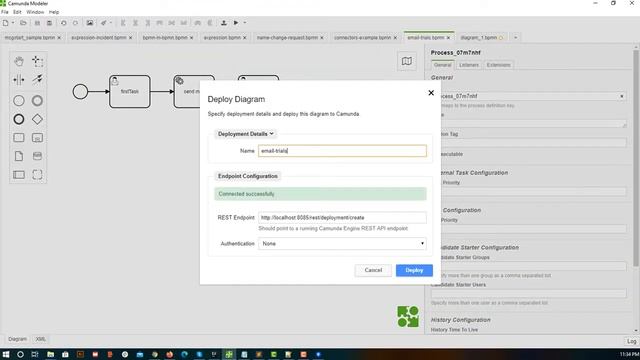The width and height of the screenshot is (640, 360).
Task: Switch to the XML view tab
Action: 40,339
